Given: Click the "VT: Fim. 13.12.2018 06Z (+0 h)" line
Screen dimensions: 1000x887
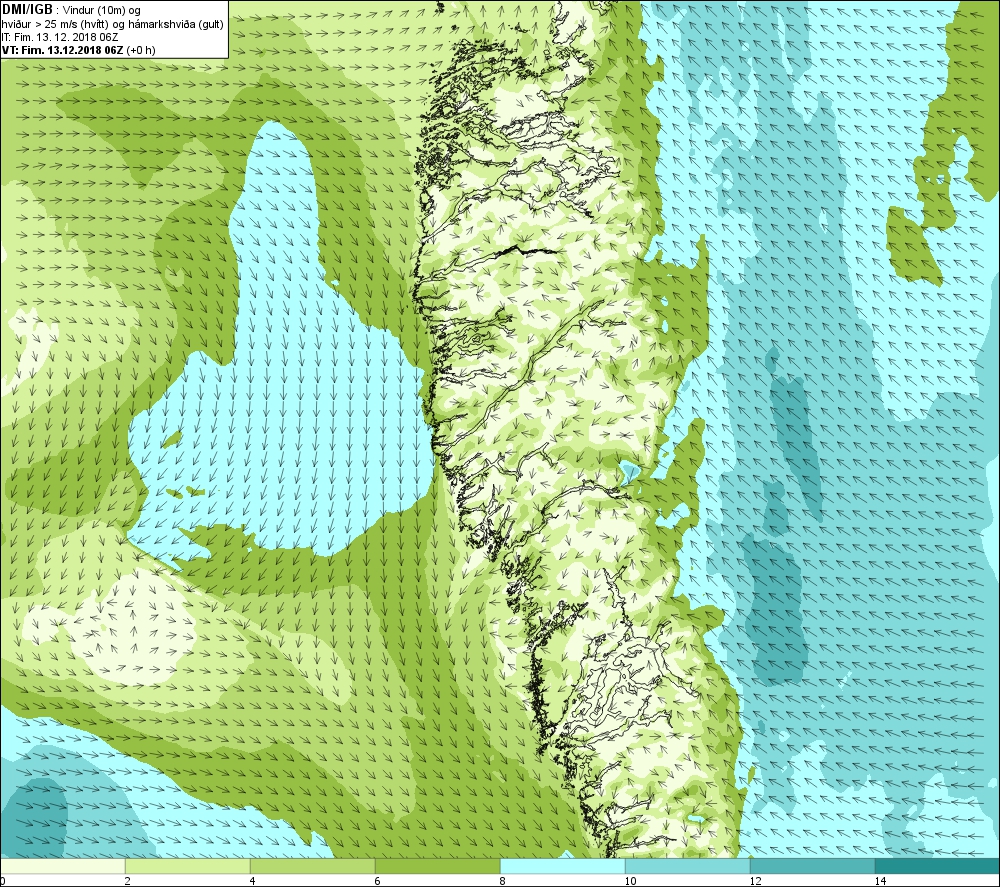Looking at the screenshot, I should 78,50.
